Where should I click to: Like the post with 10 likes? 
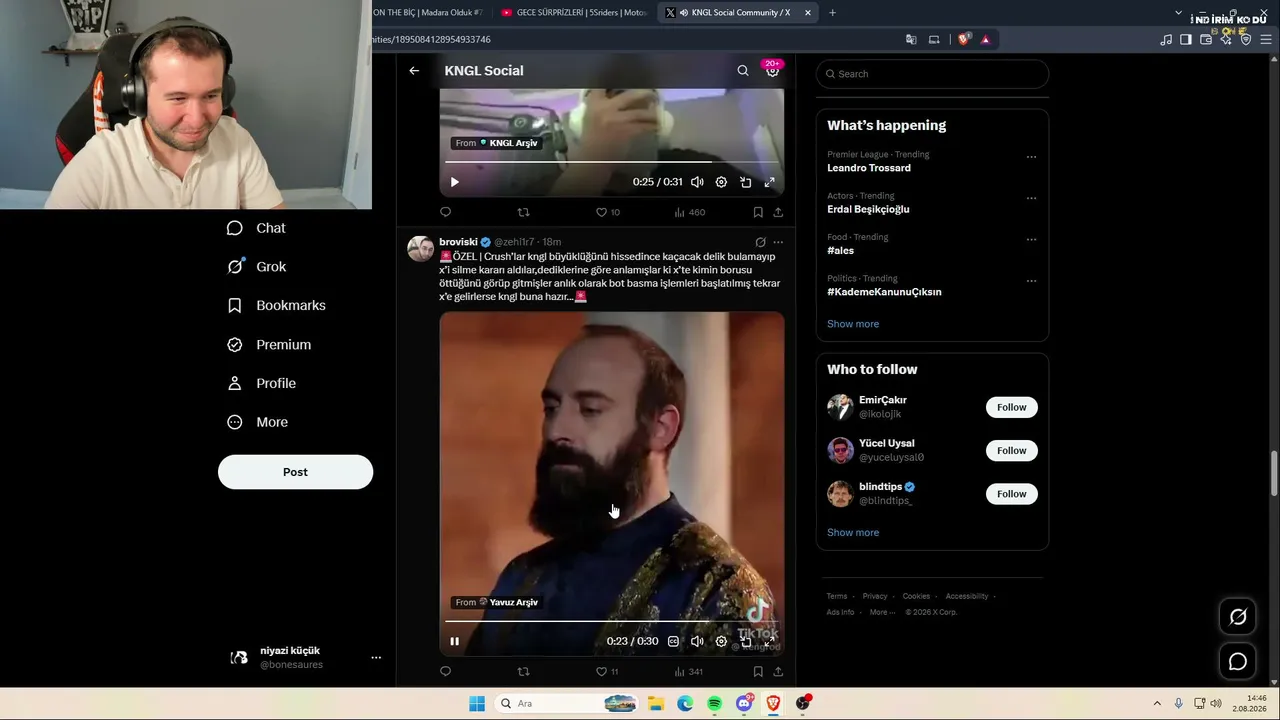pyautogui.click(x=607, y=212)
